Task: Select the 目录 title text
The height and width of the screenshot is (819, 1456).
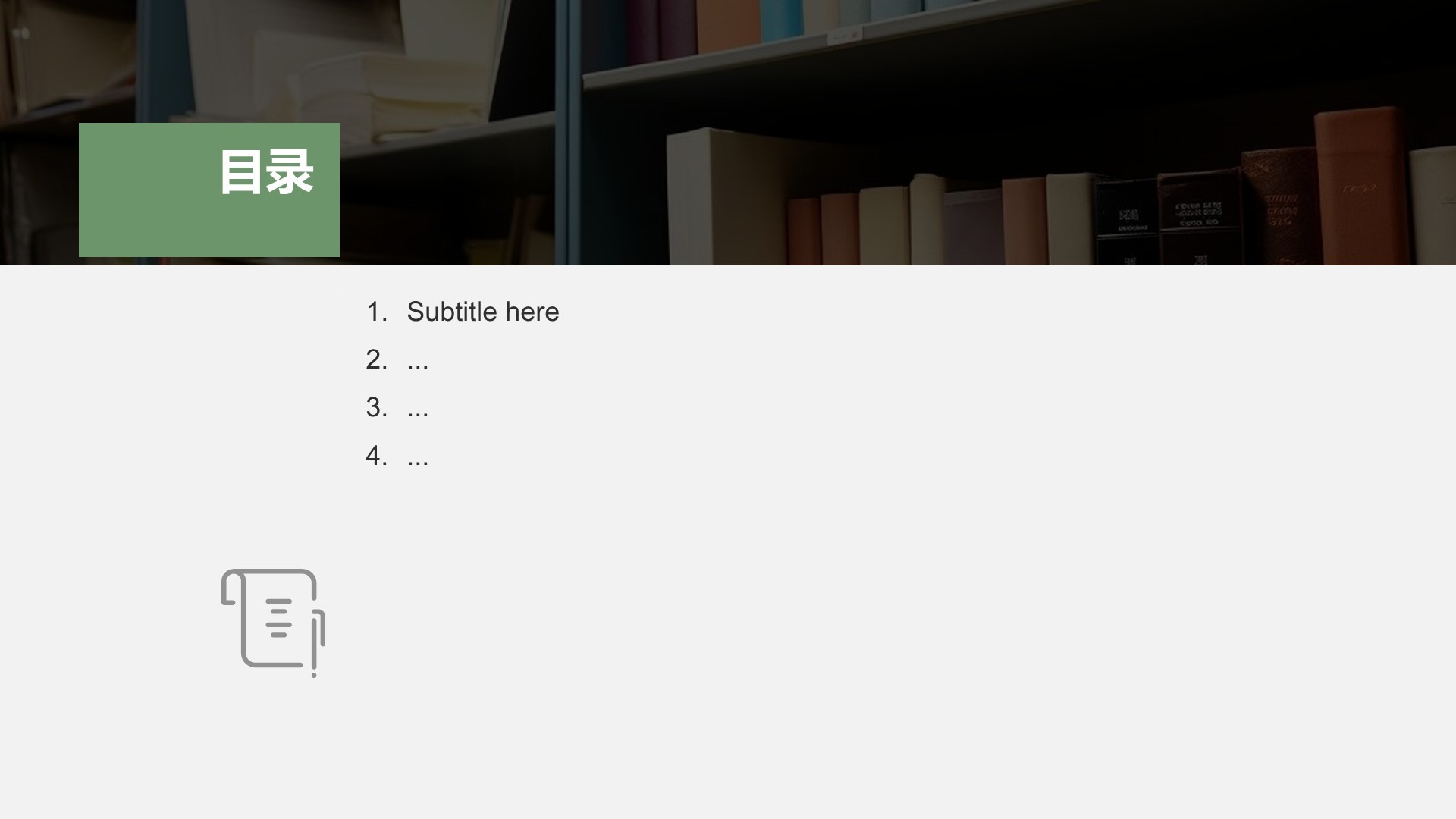Action: coord(266,173)
